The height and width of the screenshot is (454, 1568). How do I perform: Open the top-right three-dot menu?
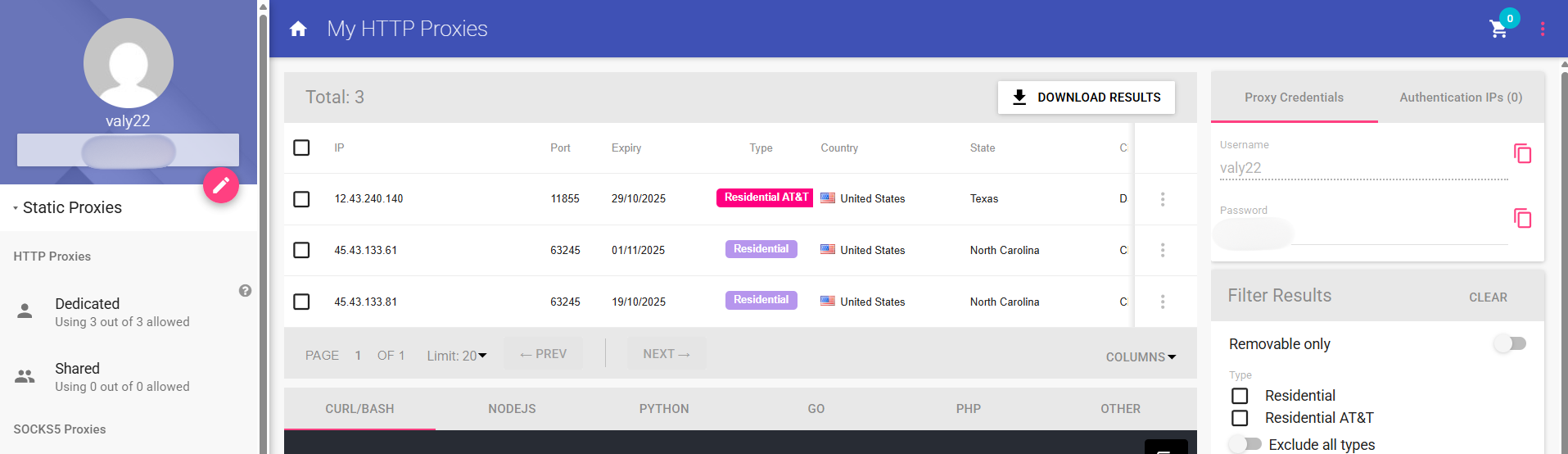tap(1543, 30)
